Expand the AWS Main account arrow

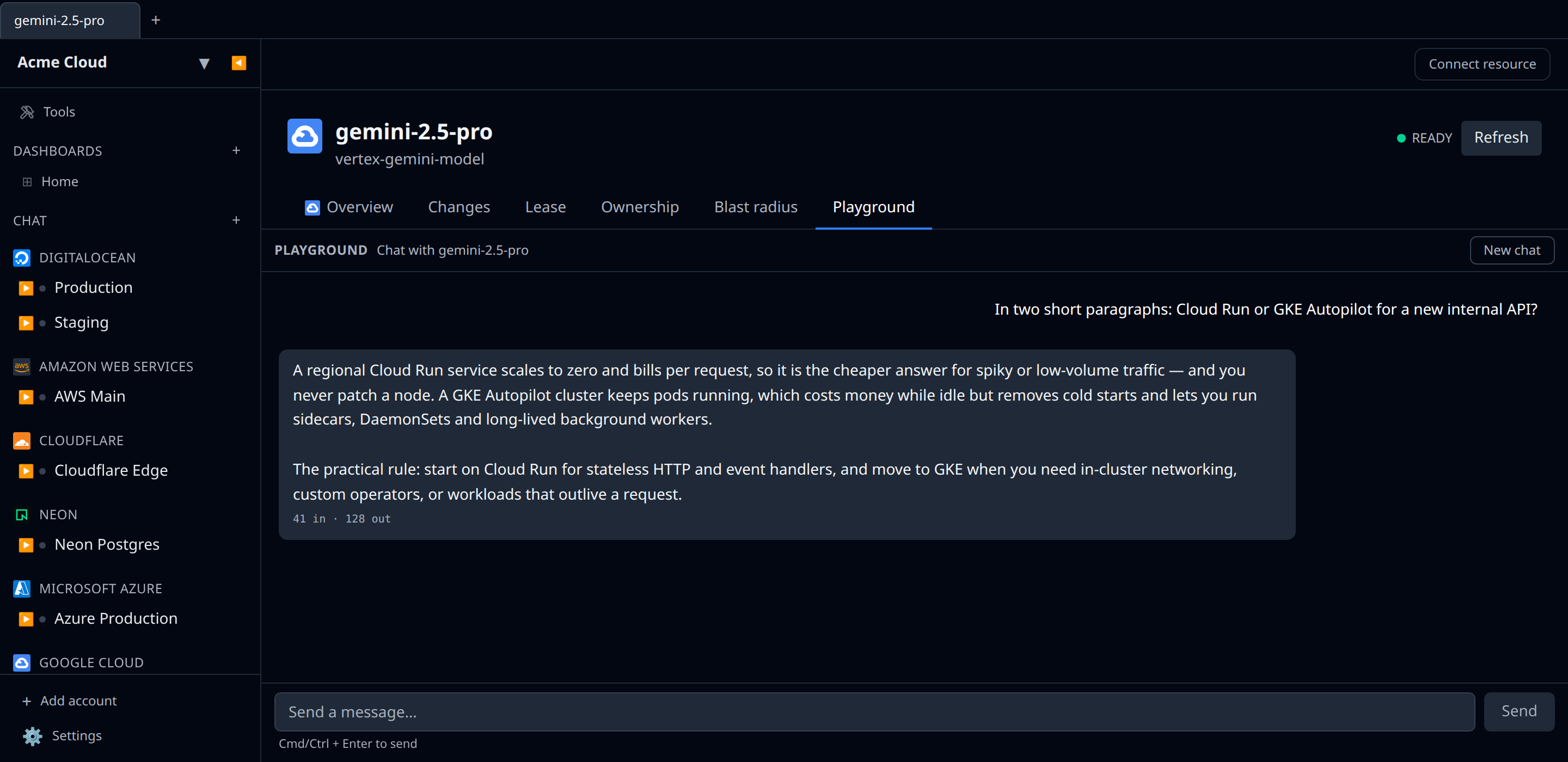(x=26, y=397)
